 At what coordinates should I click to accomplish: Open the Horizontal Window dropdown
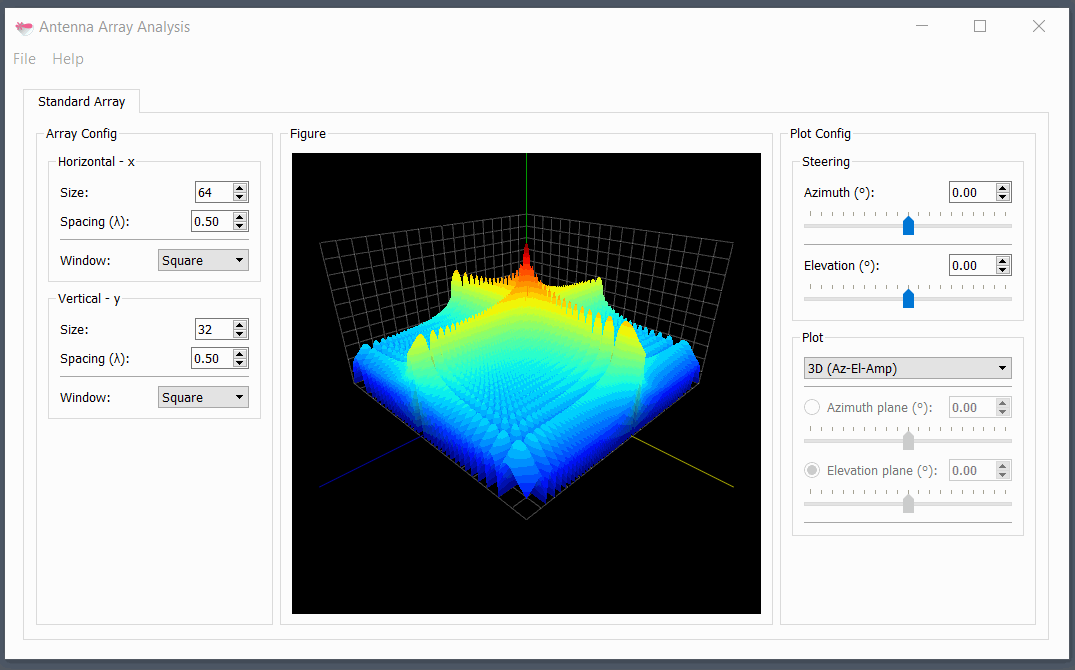(203, 261)
